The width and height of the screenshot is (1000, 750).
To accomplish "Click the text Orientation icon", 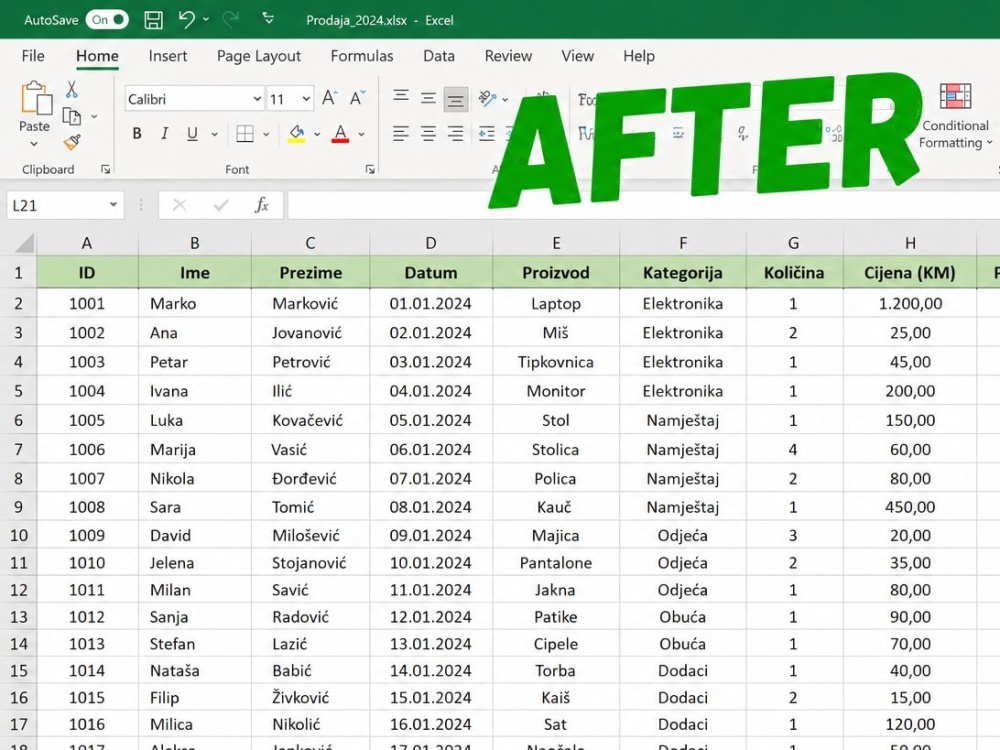I will tap(488, 98).
